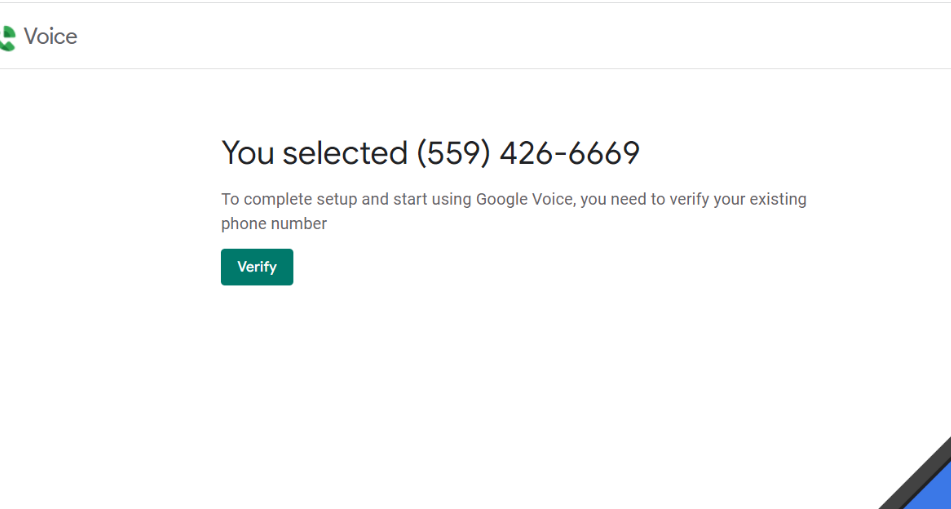Click the (559) area code in heading

pos(453,153)
